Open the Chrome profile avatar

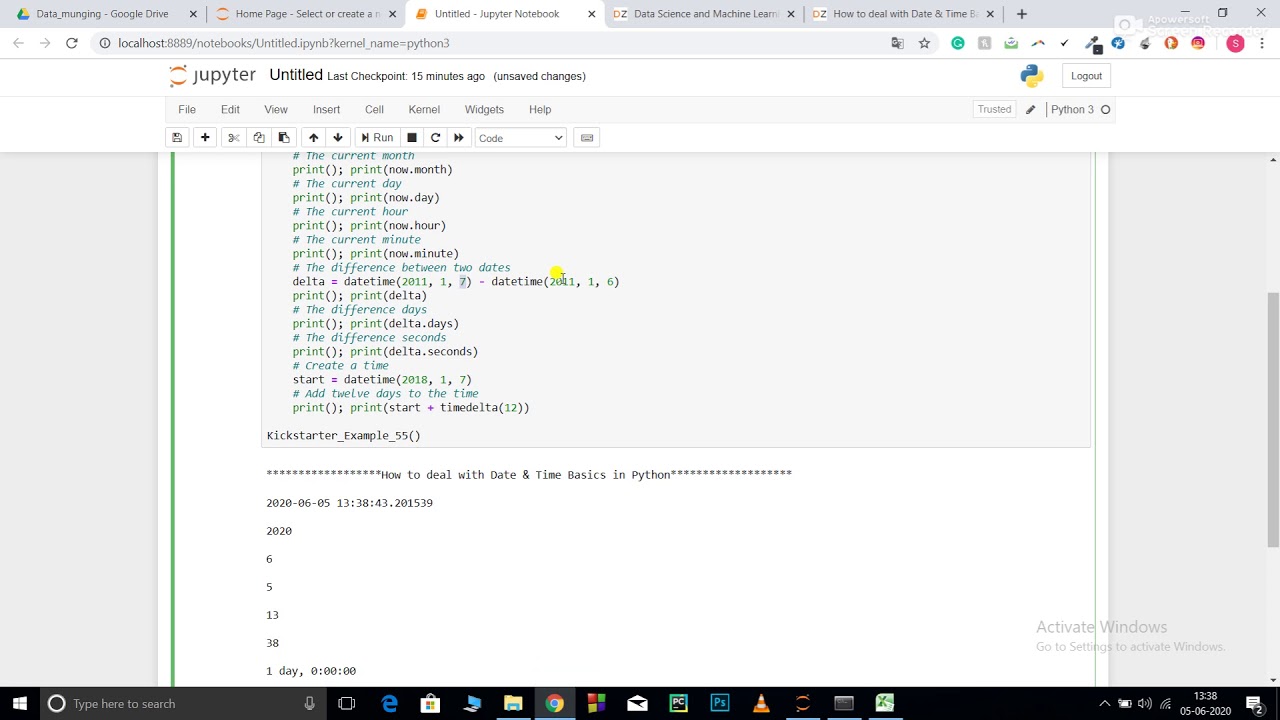(1236, 43)
